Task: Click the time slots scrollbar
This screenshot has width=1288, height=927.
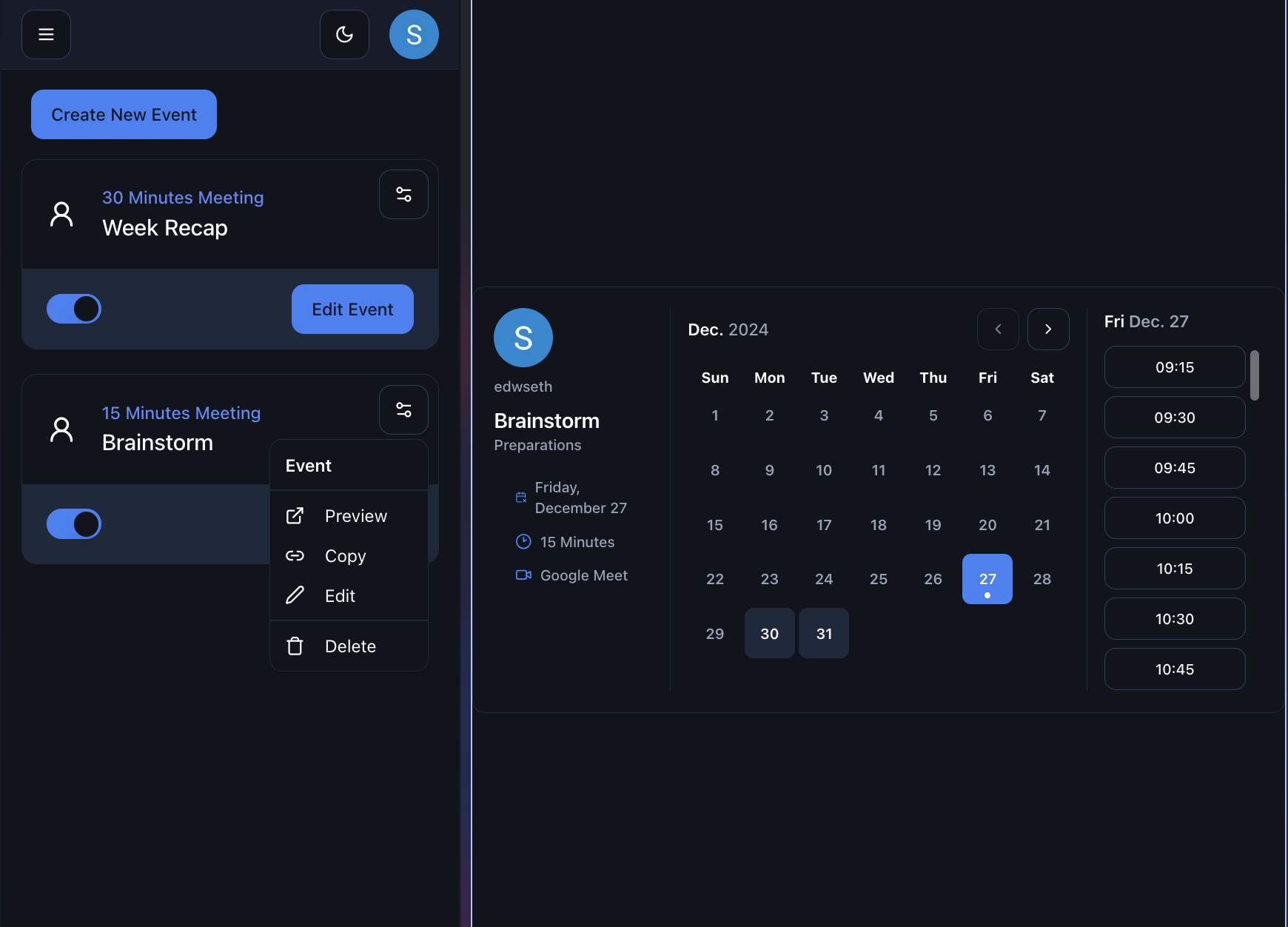Action: coord(1255,375)
